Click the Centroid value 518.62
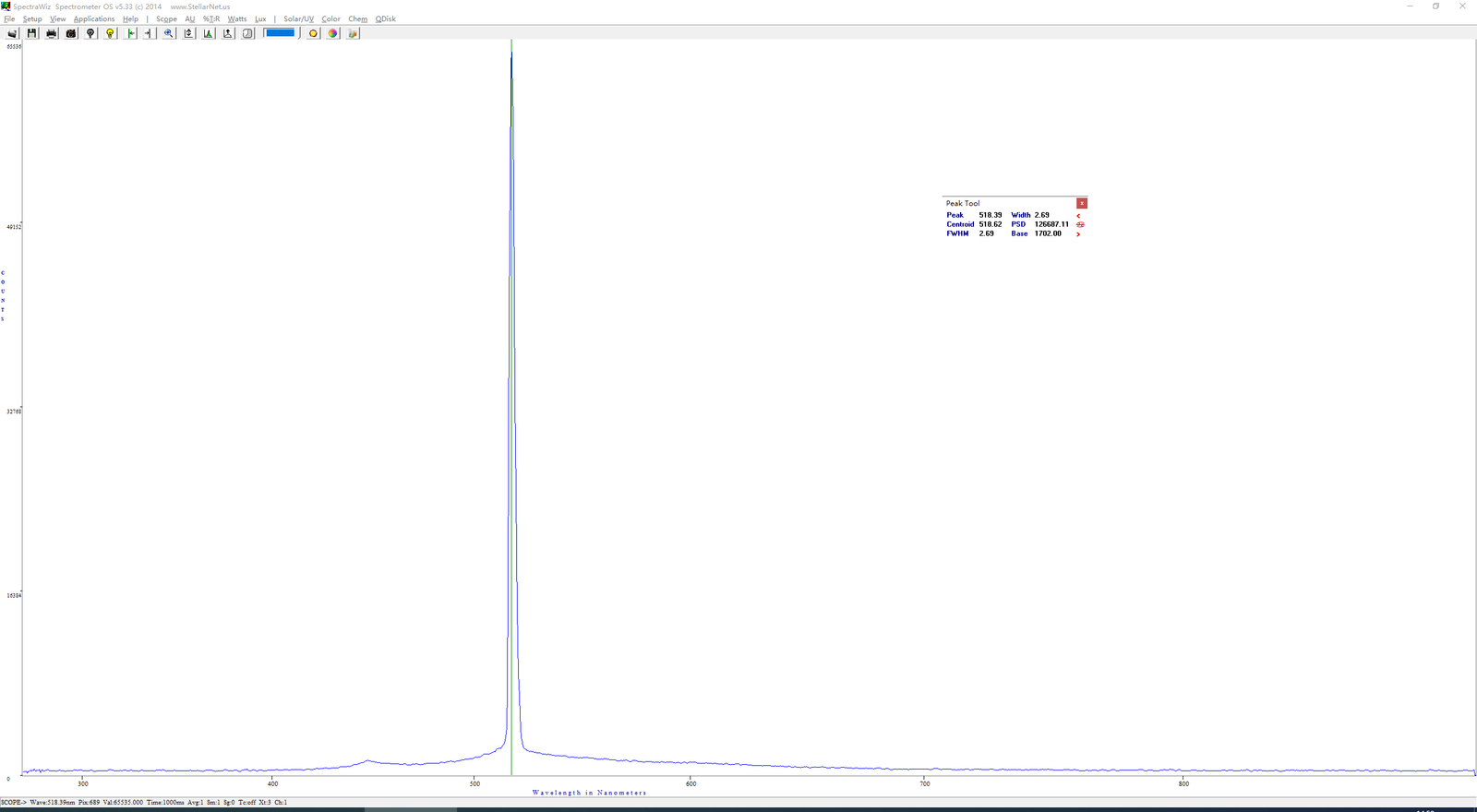The image size is (1477, 812). (x=991, y=224)
